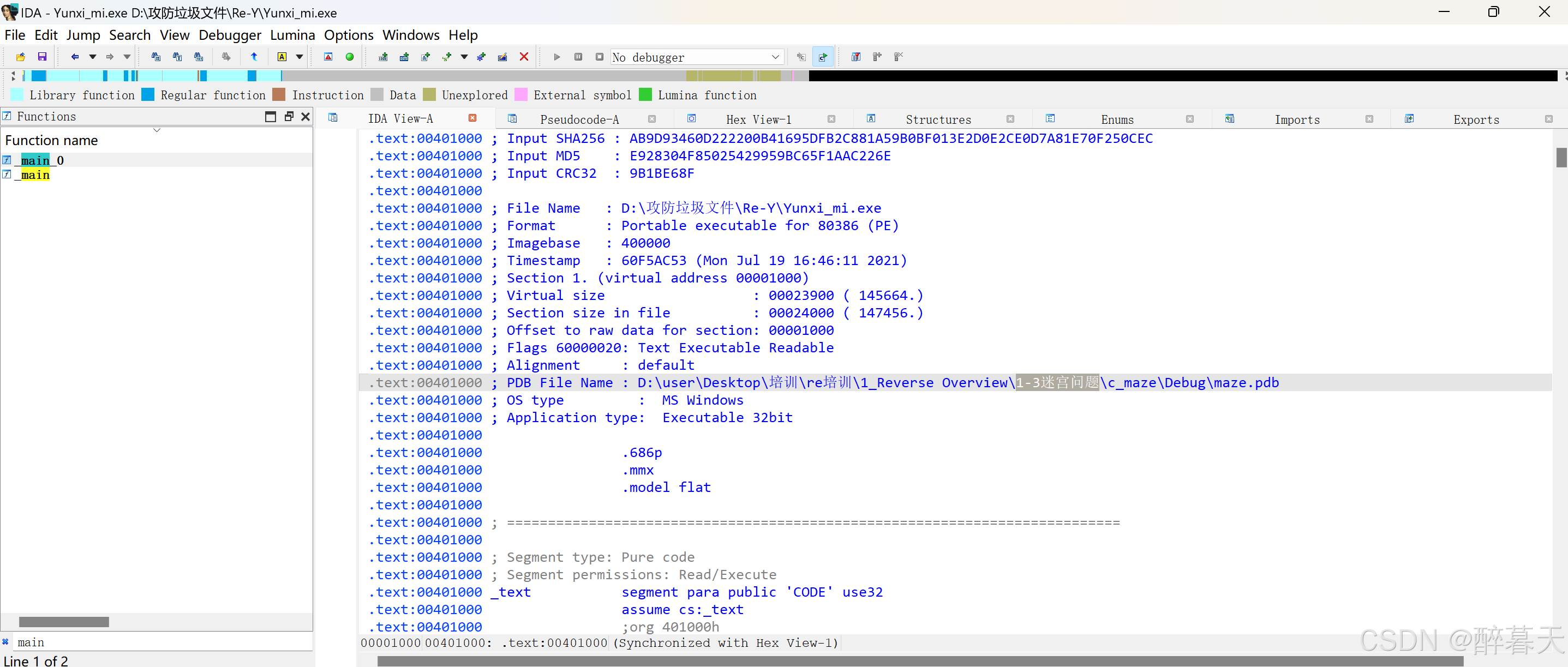Switch to the Pseudocode-A tab

(579, 119)
